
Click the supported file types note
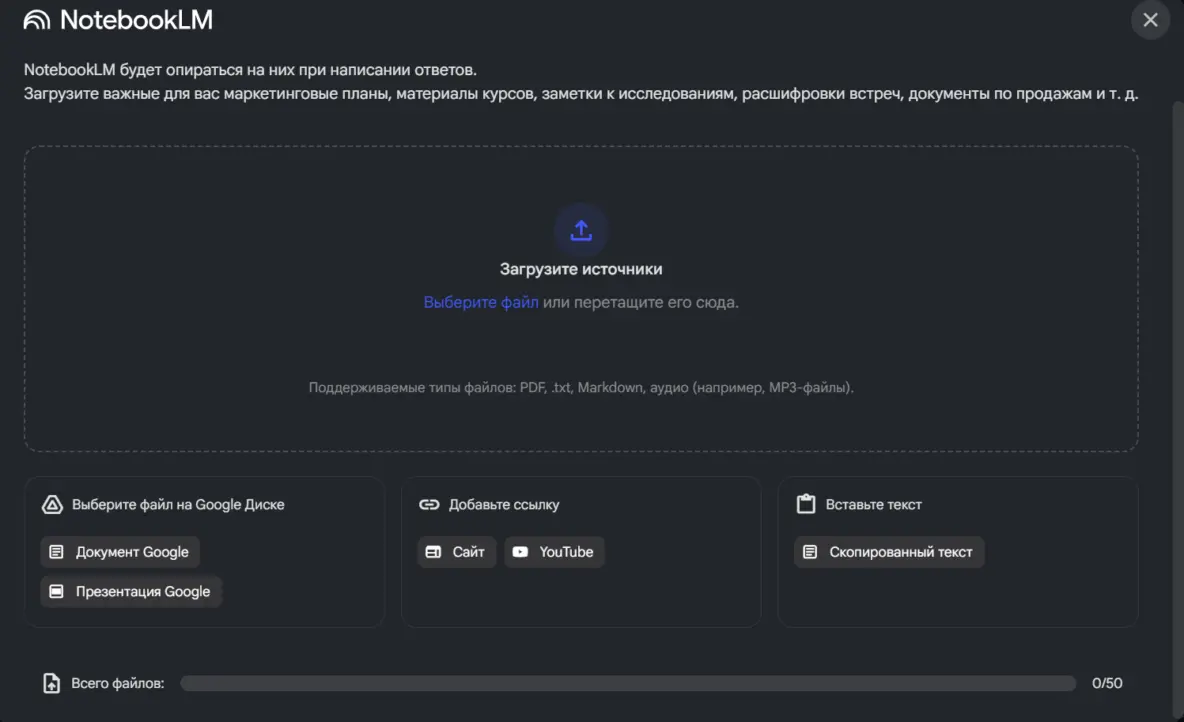(x=581, y=387)
